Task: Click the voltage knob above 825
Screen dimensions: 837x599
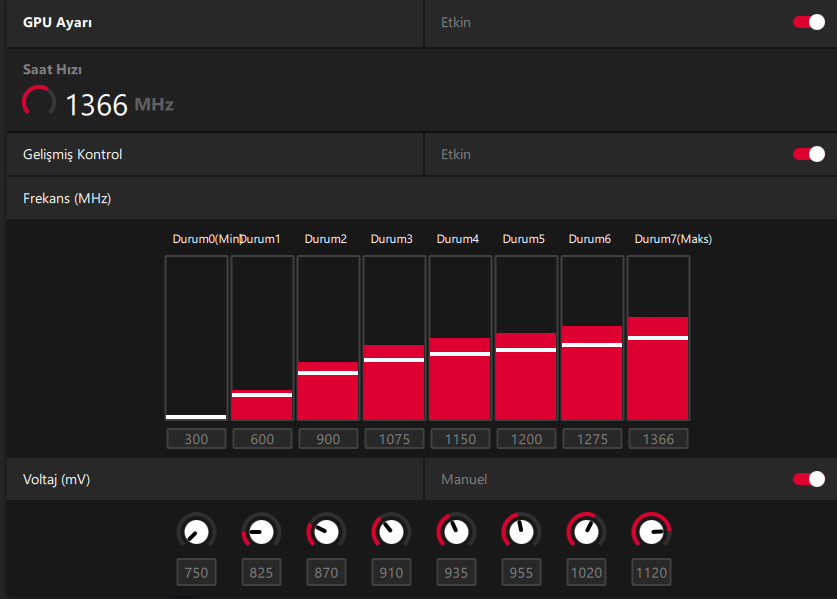Action: [261, 532]
